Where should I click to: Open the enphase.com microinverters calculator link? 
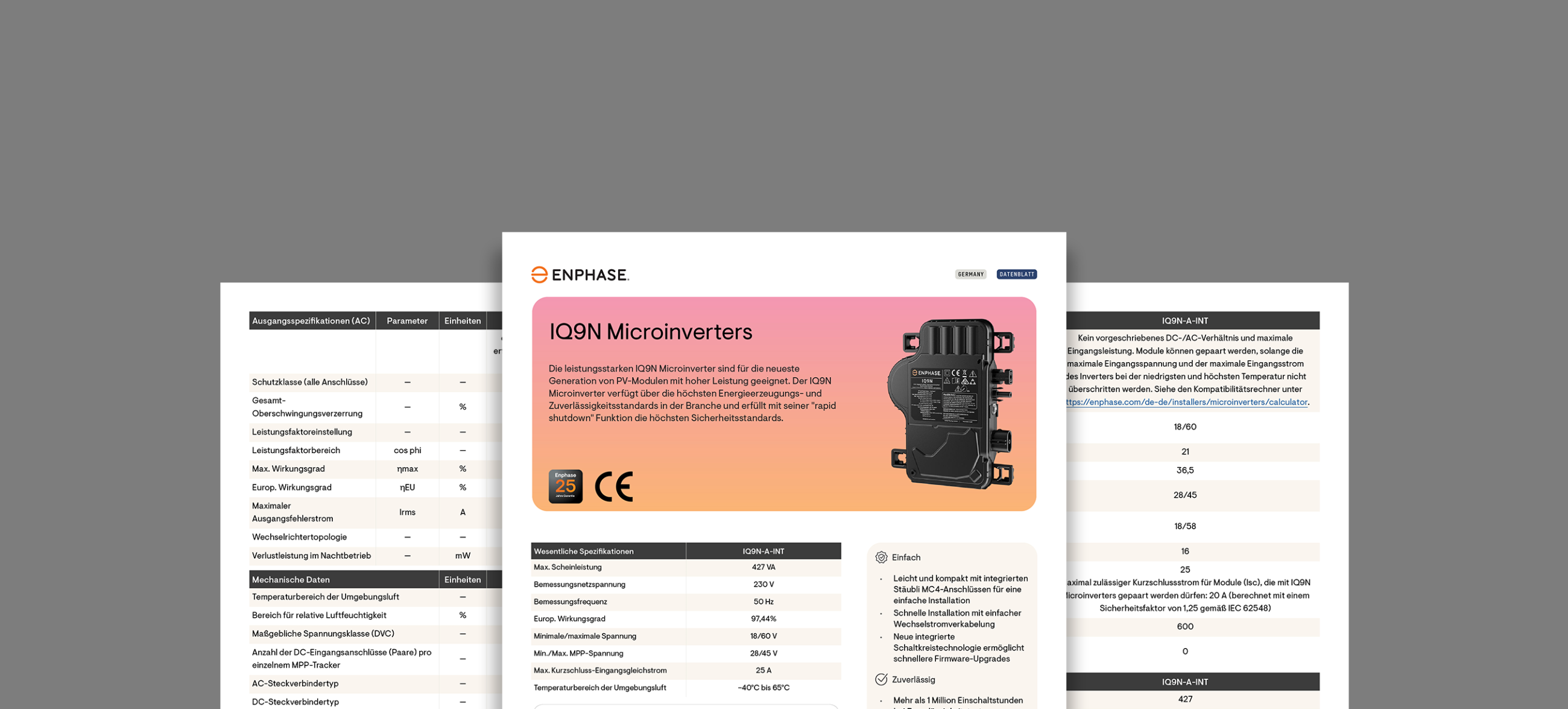click(x=1187, y=402)
